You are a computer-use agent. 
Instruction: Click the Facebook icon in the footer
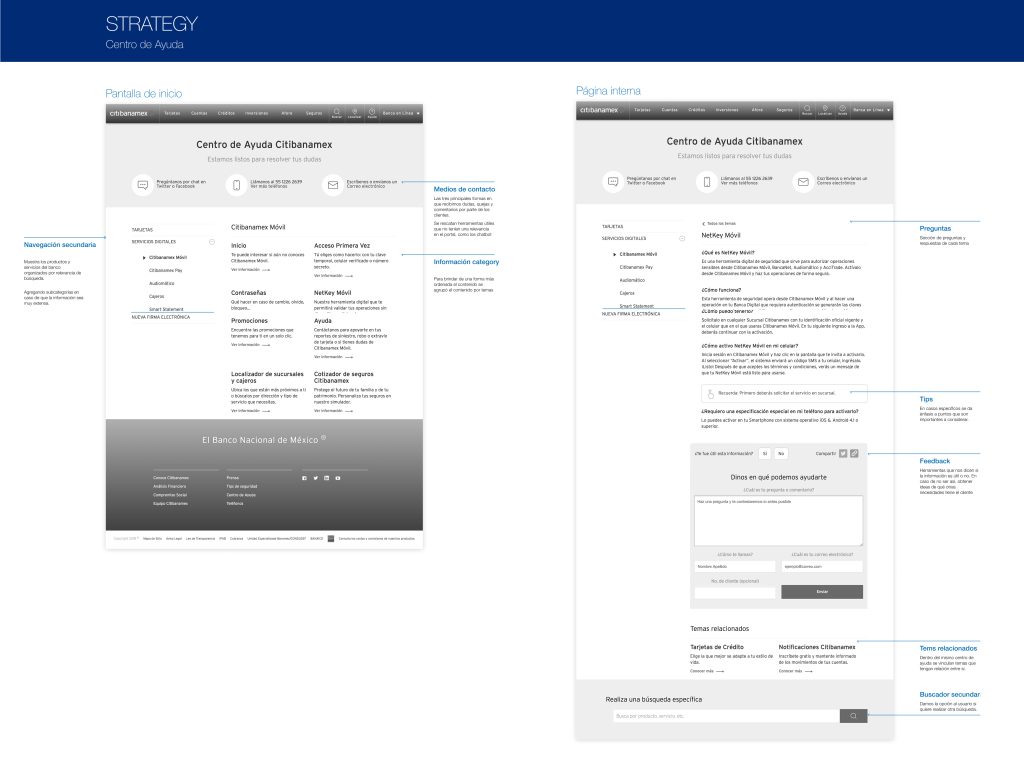coord(304,478)
